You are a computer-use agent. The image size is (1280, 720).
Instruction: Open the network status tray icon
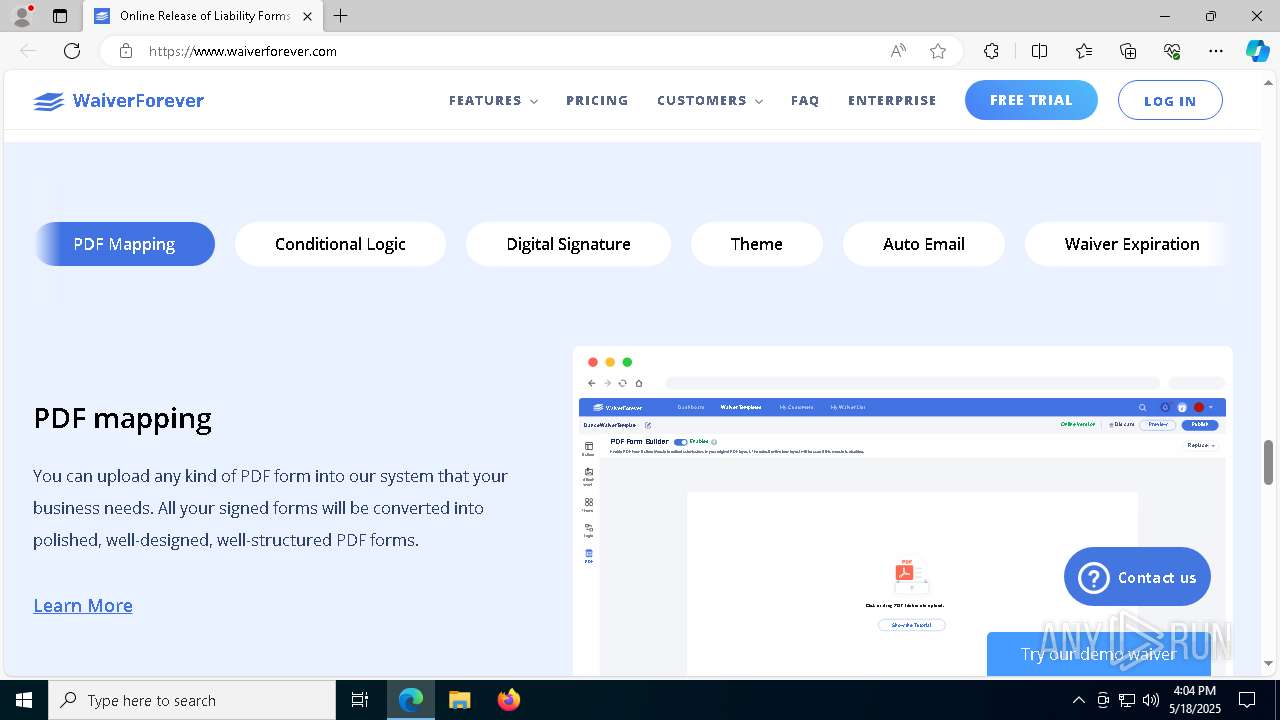click(1127, 700)
